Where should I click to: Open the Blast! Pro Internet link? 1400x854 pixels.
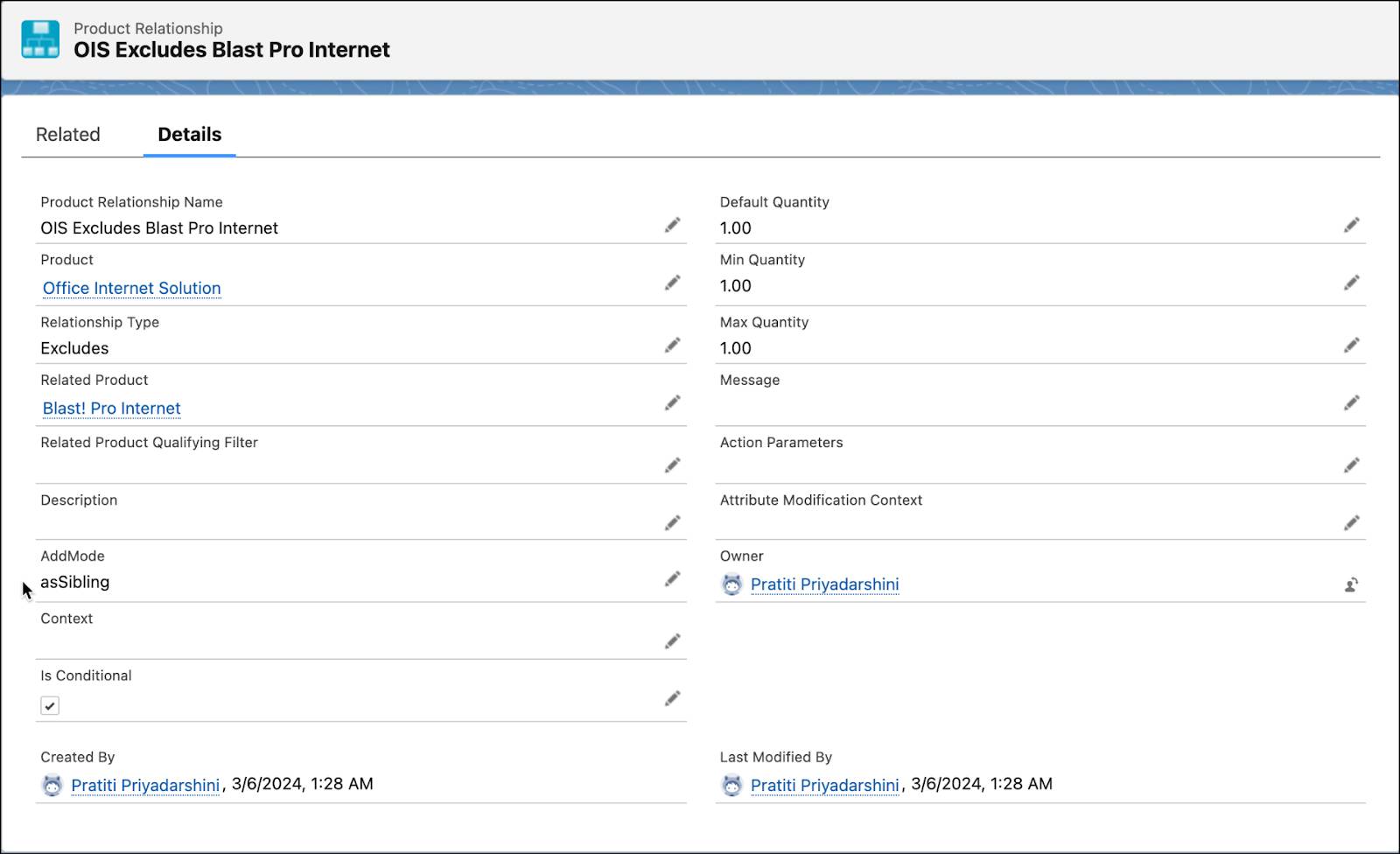coord(112,409)
